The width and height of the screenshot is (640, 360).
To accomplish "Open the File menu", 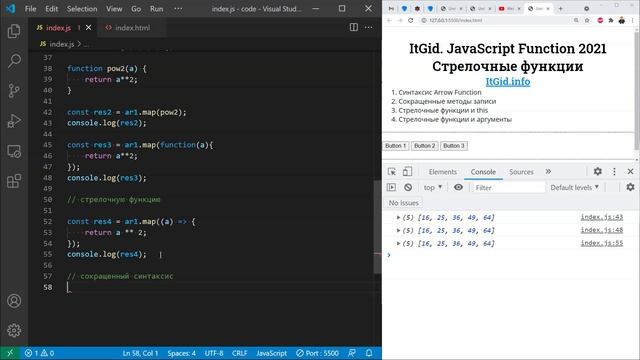I will (x=31, y=9).
